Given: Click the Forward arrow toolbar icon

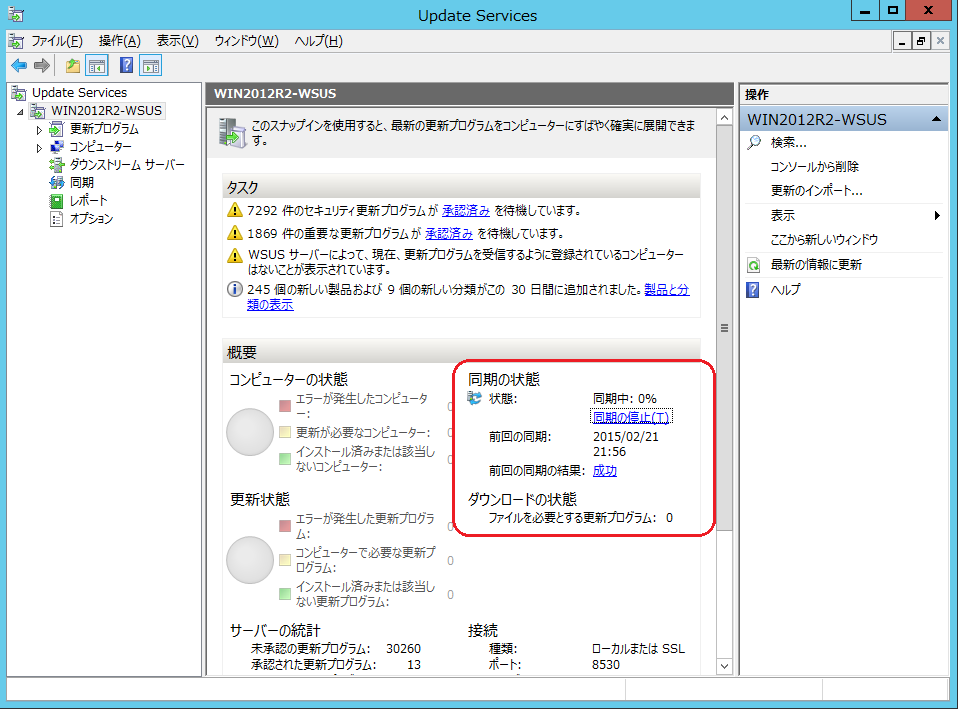Looking at the screenshot, I should 42,66.
